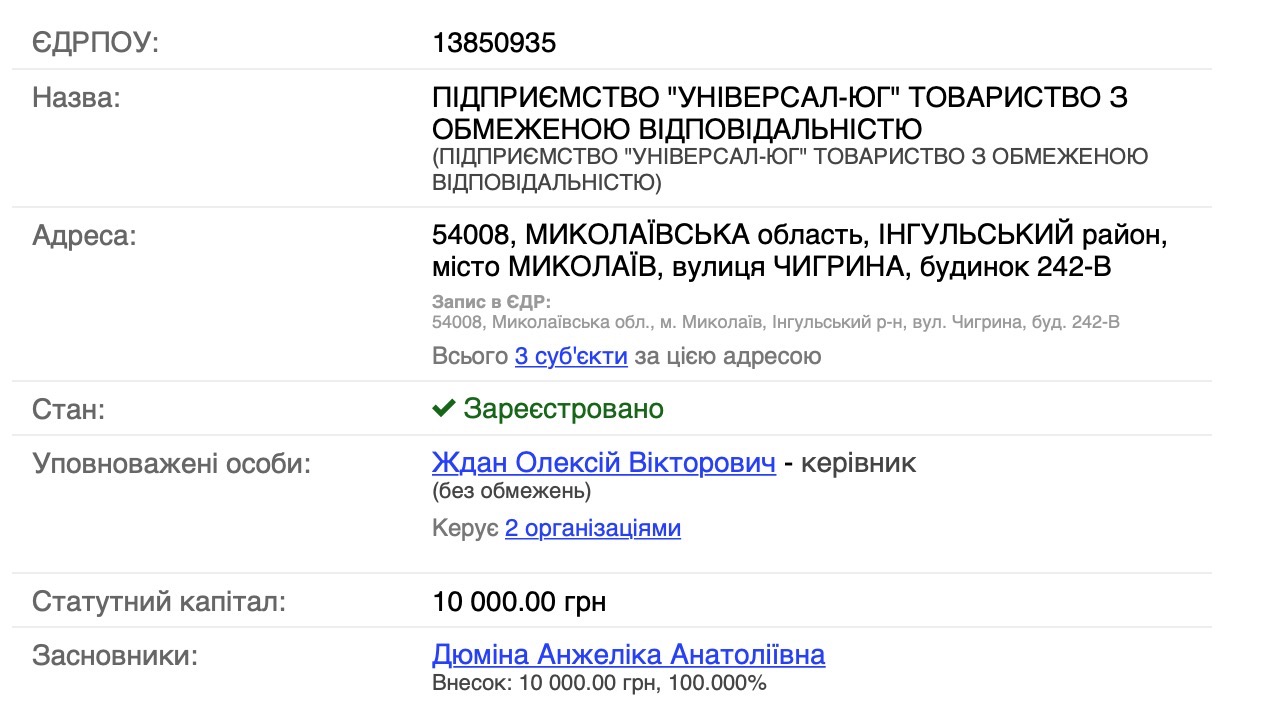Screen dimensions: 1274x714
Task: Click the "Зареєстровано" status text
Action: click(563, 409)
